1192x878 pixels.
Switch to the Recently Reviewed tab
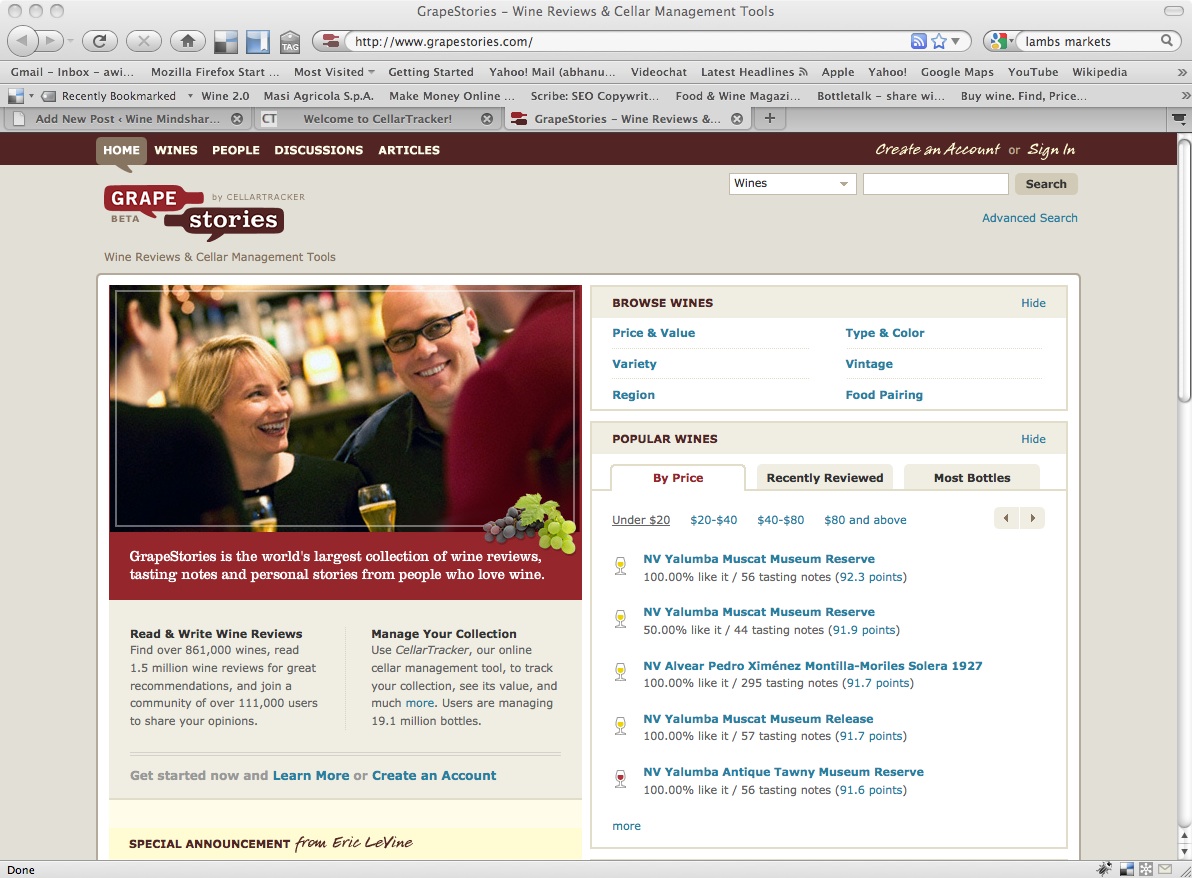click(x=825, y=477)
